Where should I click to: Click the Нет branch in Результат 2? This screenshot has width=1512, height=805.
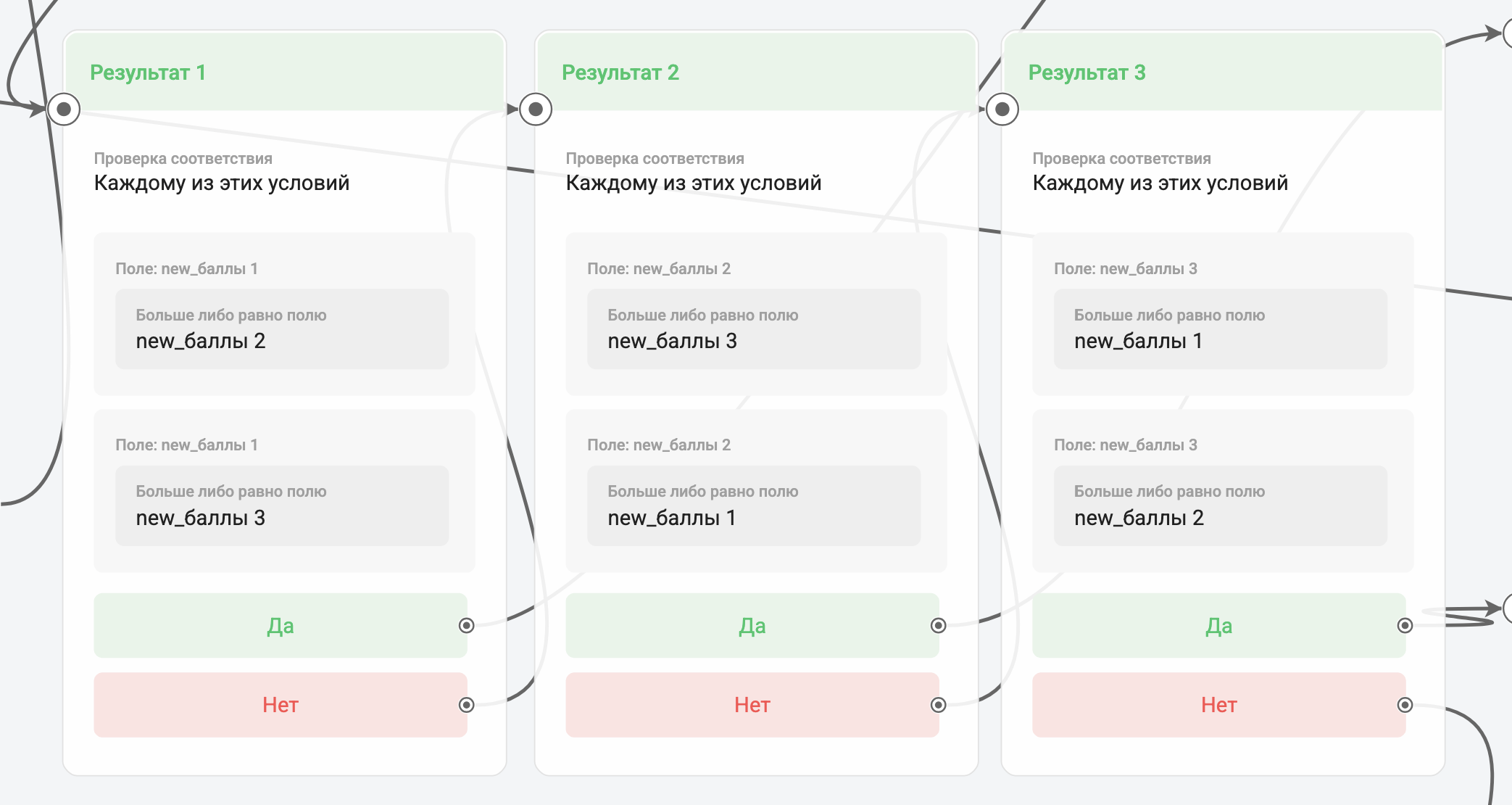coord(752,705)
